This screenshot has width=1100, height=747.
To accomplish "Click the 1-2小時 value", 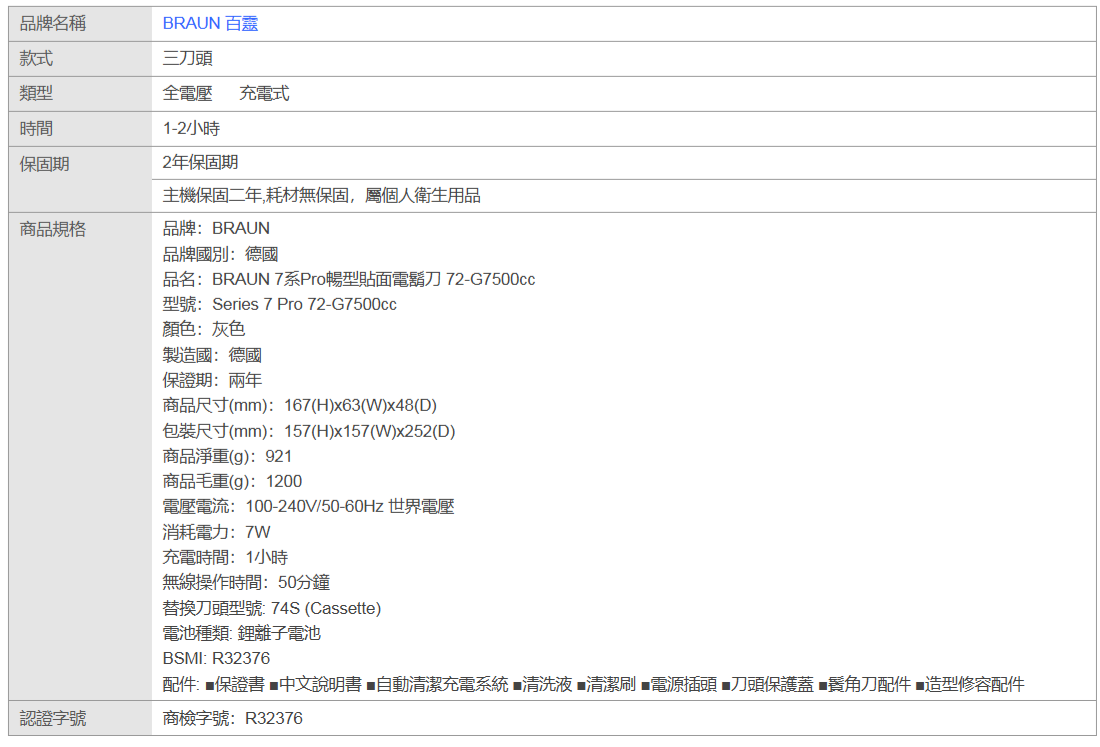I will (192, 128).
